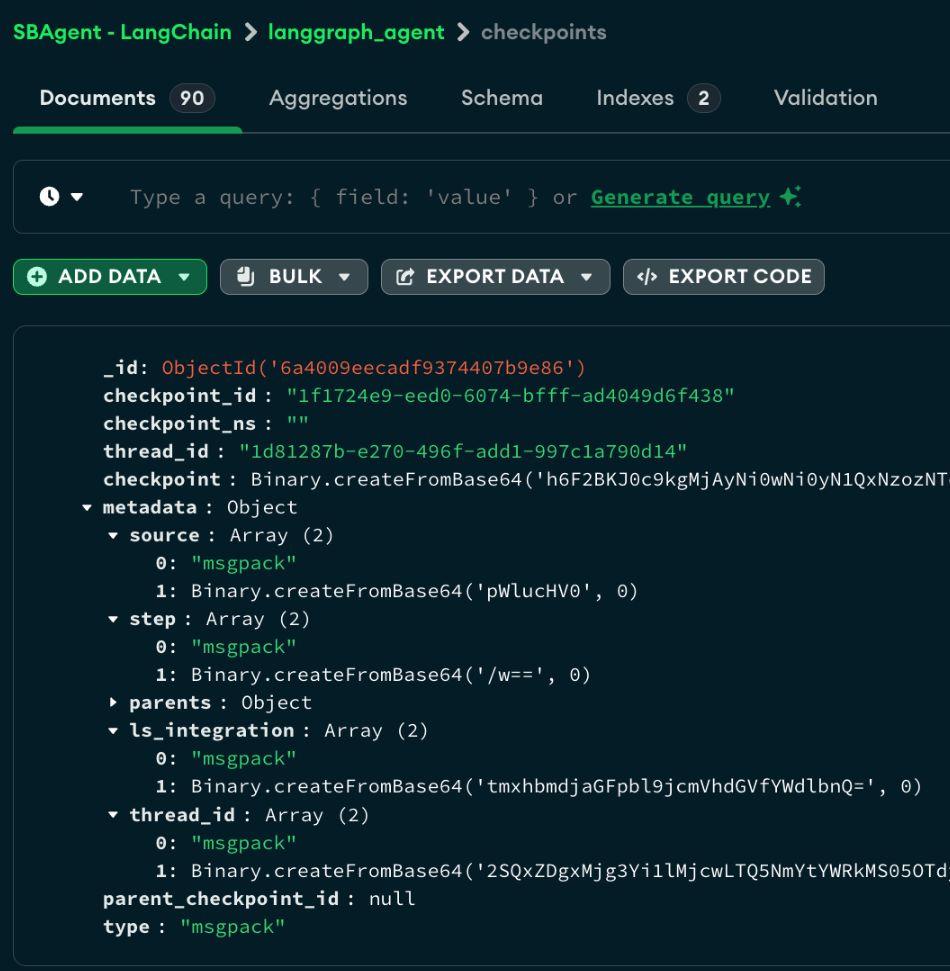The image size is (950, 971).
Task: Open the query history clock icon
Action: [x=50, y=197]
